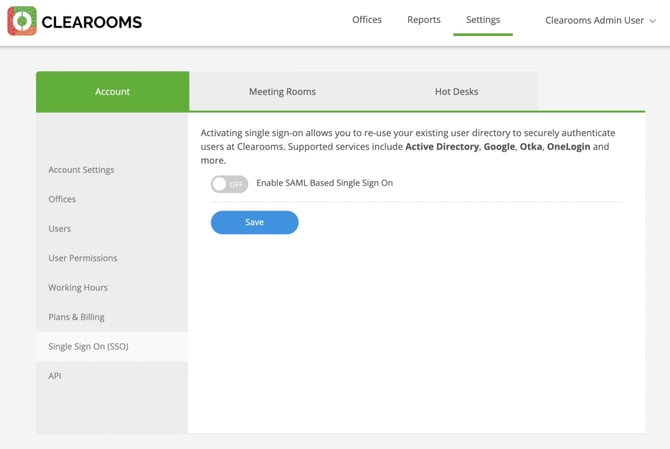Switch to the Meeting Rooms tab

(x=282, y=91)
